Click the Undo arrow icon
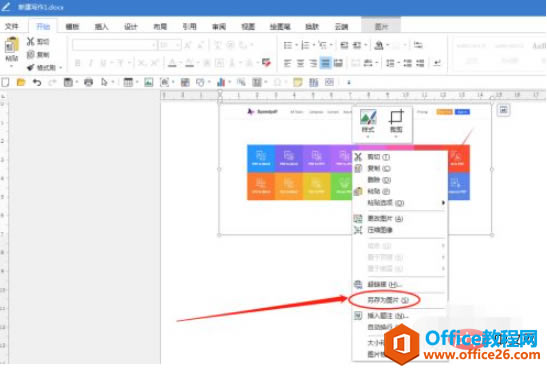This screenshot has width=547, height=372. coord(37,82)
